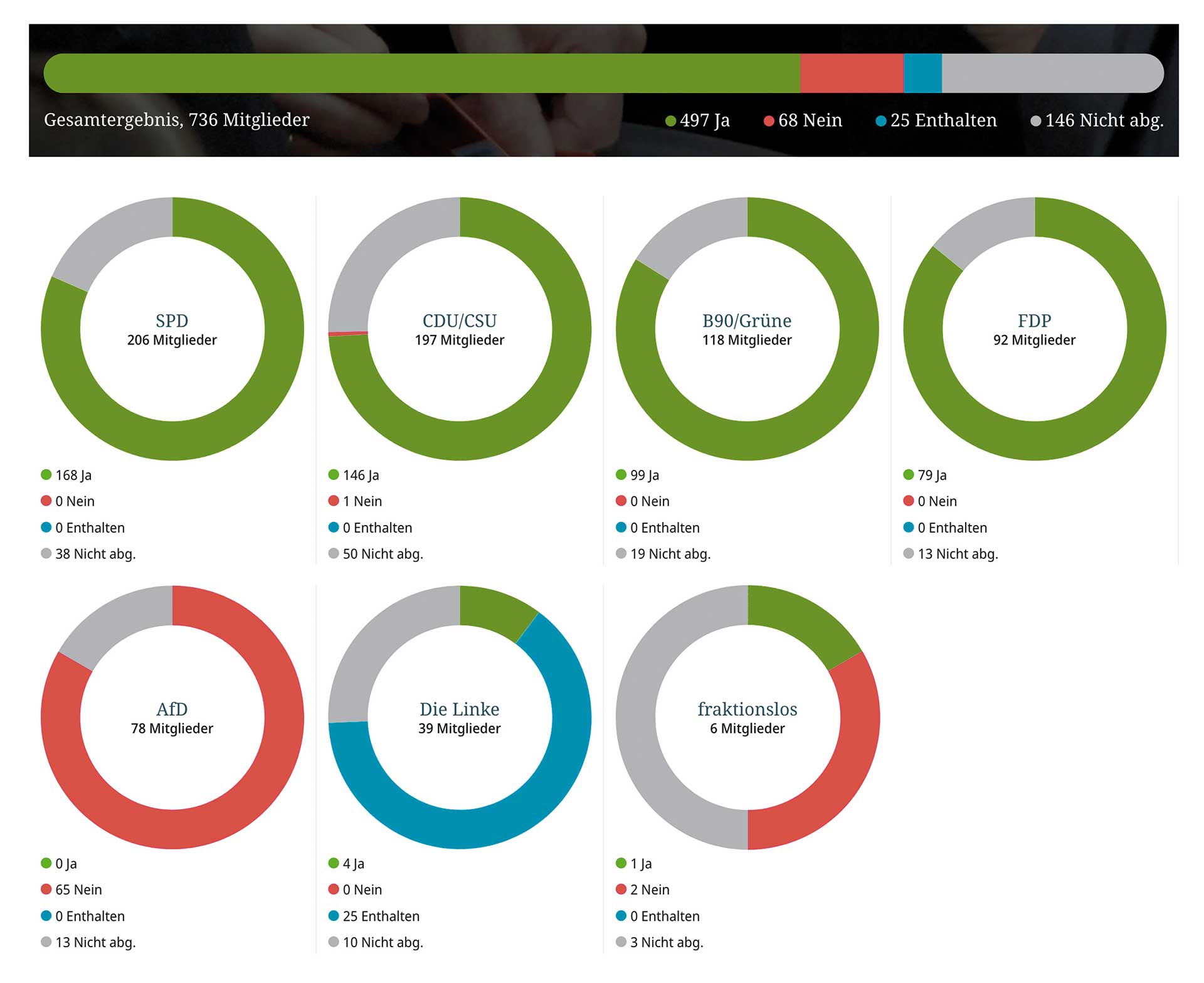
Task: Select the B90/Grüne chart title
Action: point(747,321)
